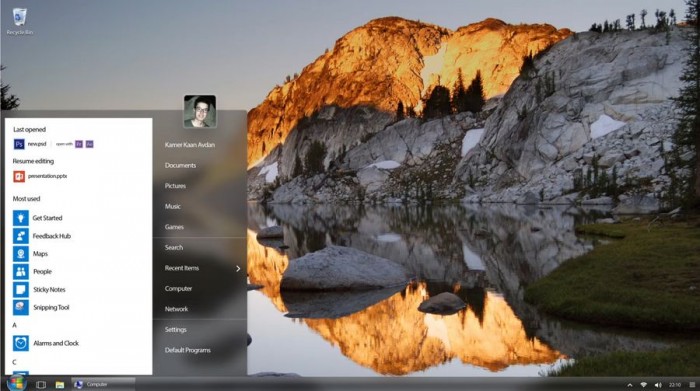Expand the Recent Items submenu arrow

(238, 268)
